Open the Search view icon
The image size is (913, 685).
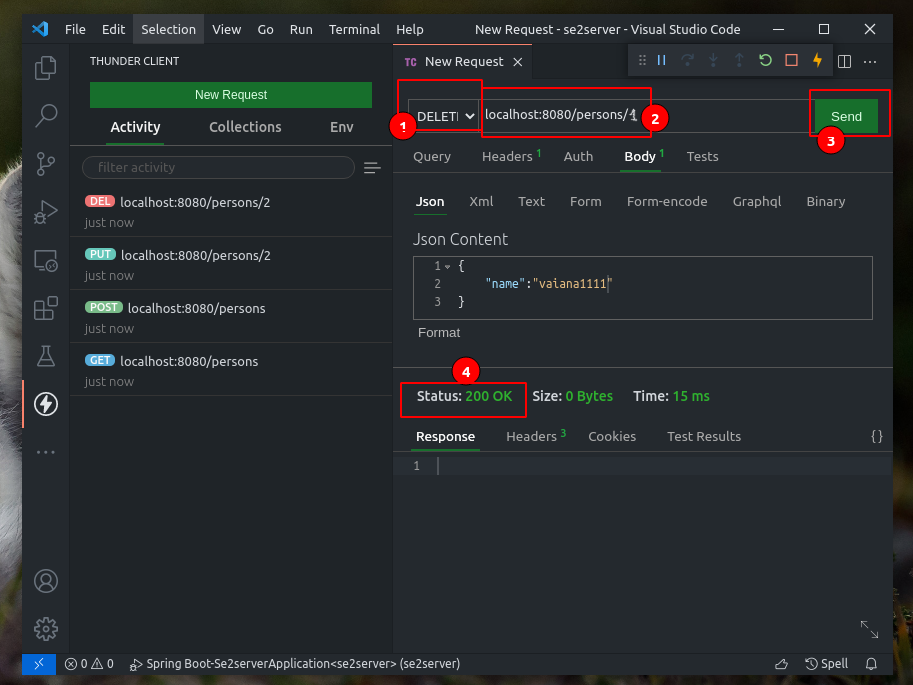pos(45,116)
